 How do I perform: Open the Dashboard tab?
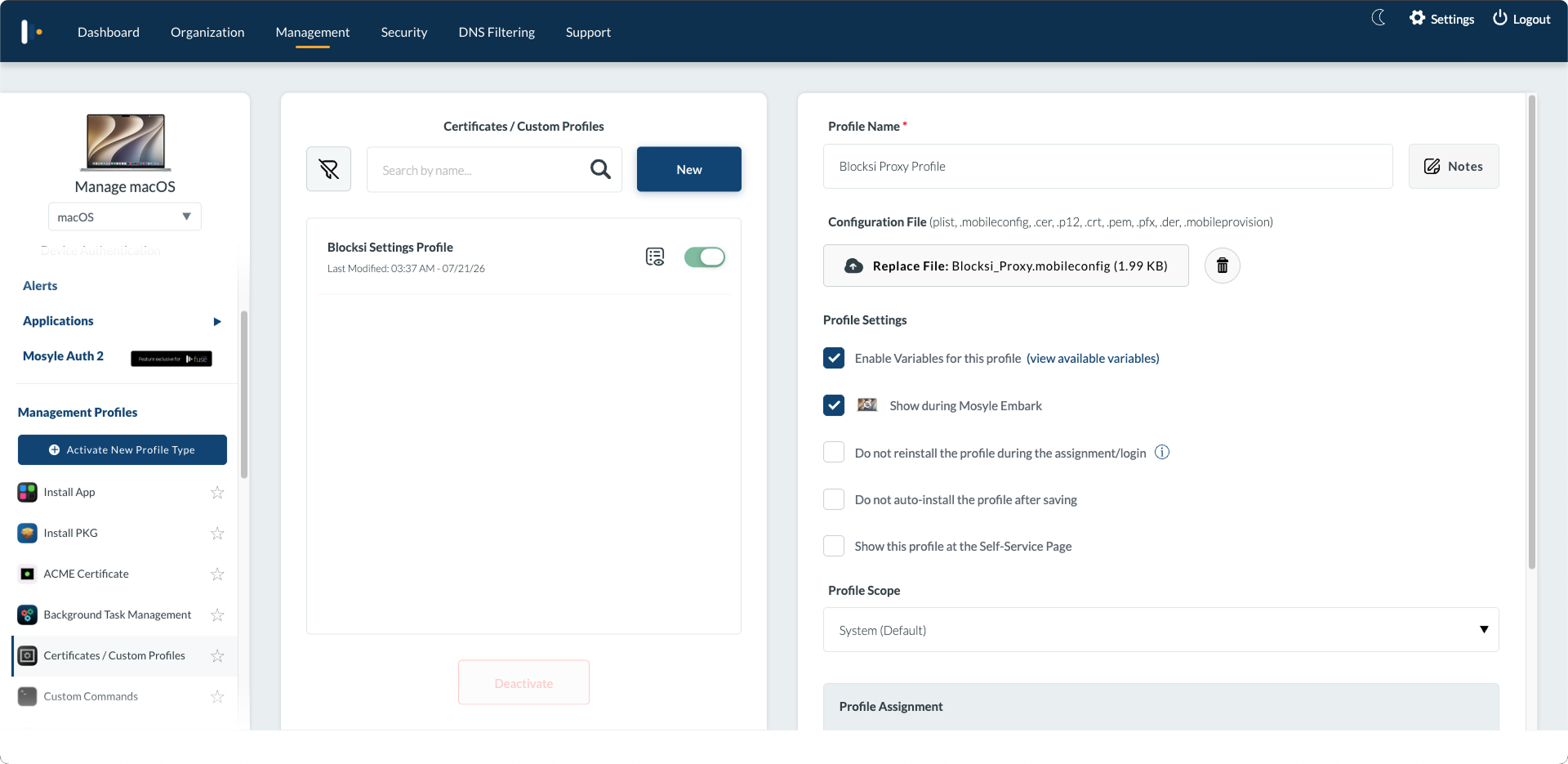tap(109, 32)
